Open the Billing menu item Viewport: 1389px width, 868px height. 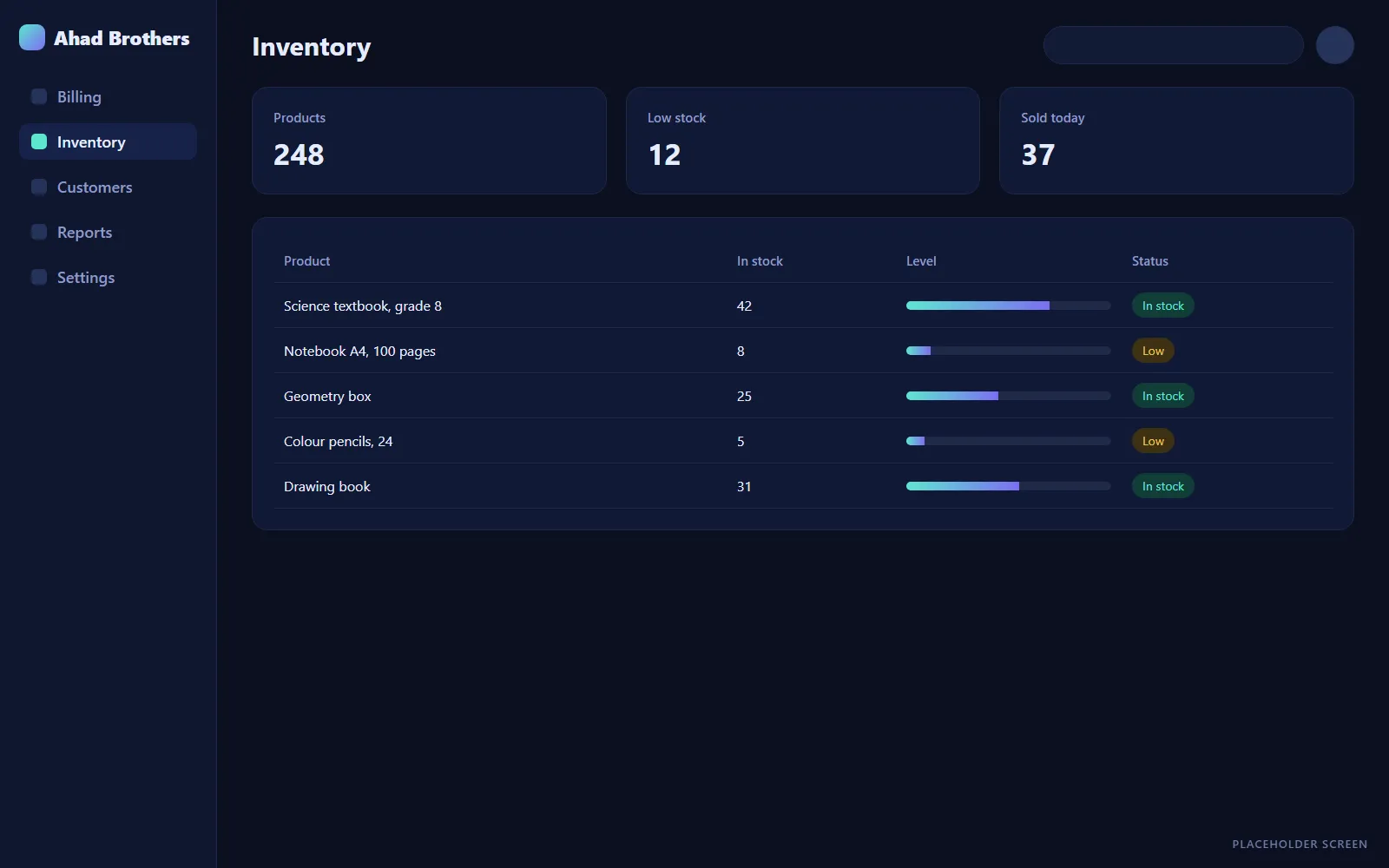click(x=108, y=96)
